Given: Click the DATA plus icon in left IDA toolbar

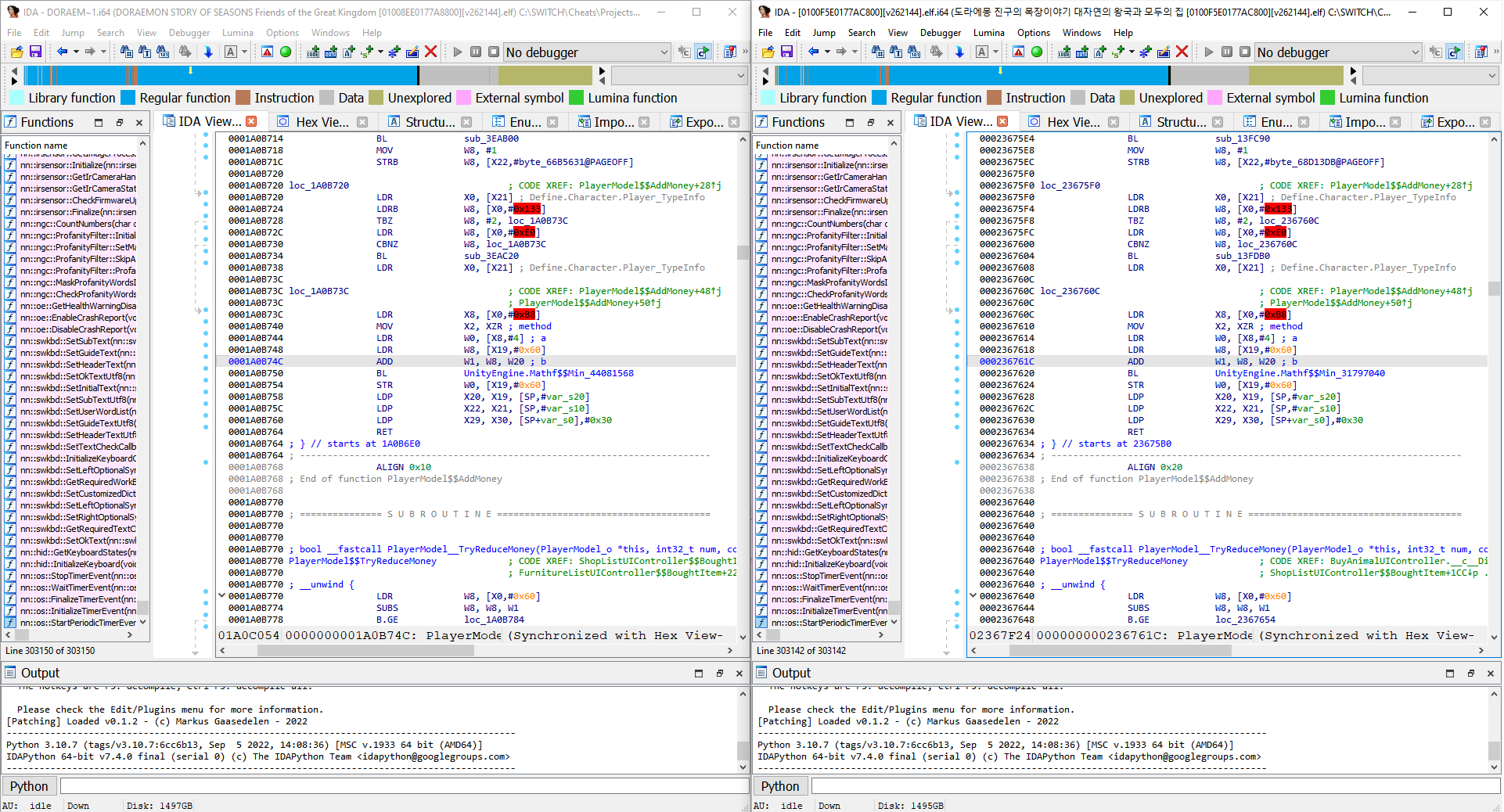Looking at the screenshot, I should (x=331, y=52).
